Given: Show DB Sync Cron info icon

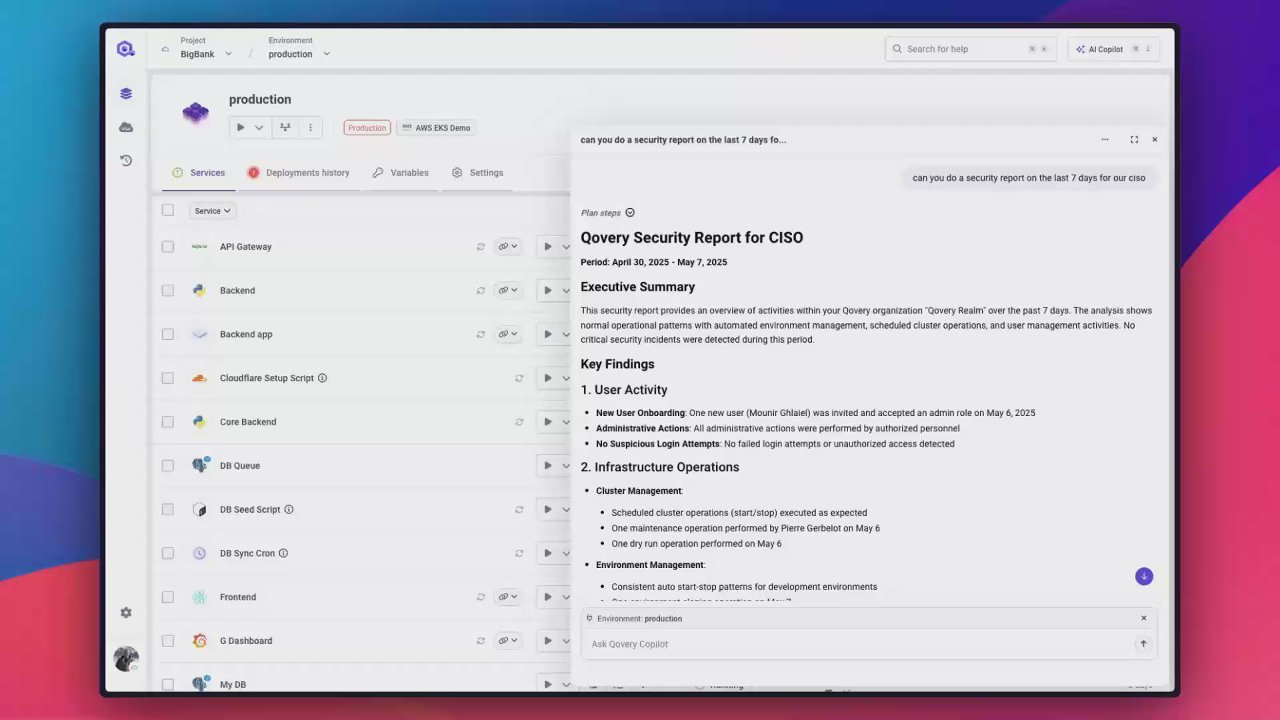Looking at the screenshot, I should pos(283,553).
